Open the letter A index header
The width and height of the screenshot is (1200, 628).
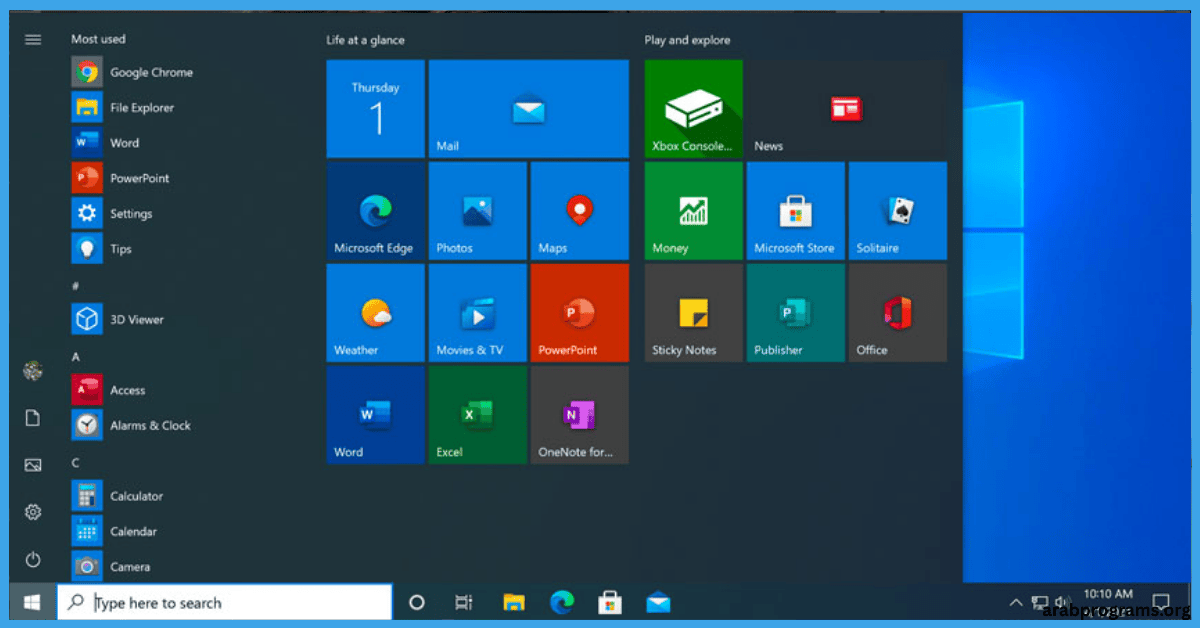click(76, 356)
